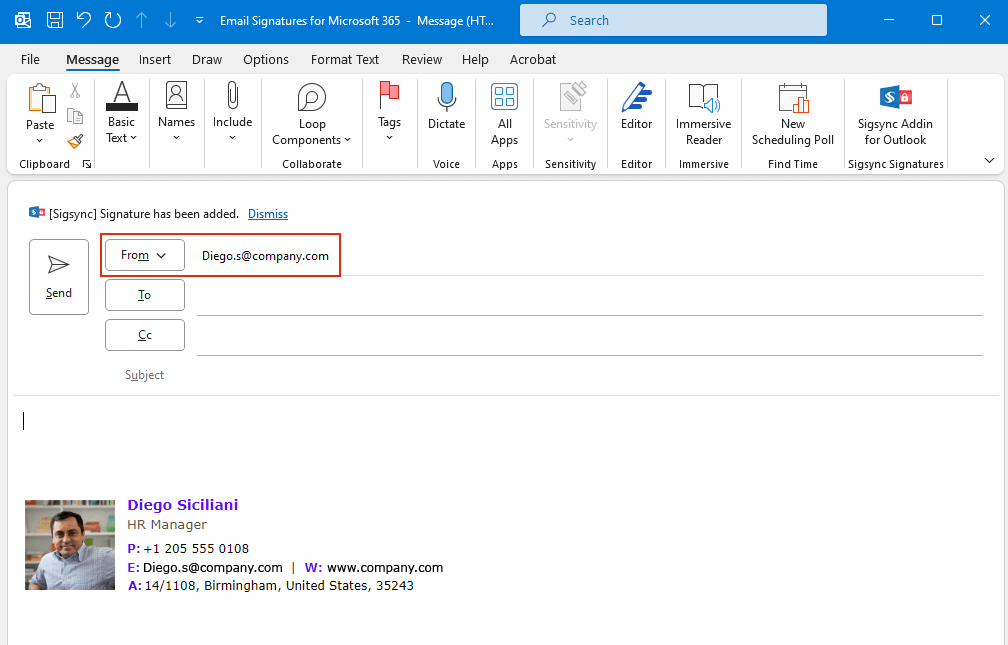Click the Search box in the title bar
The image size is (1008, 645).
(673, 20)
